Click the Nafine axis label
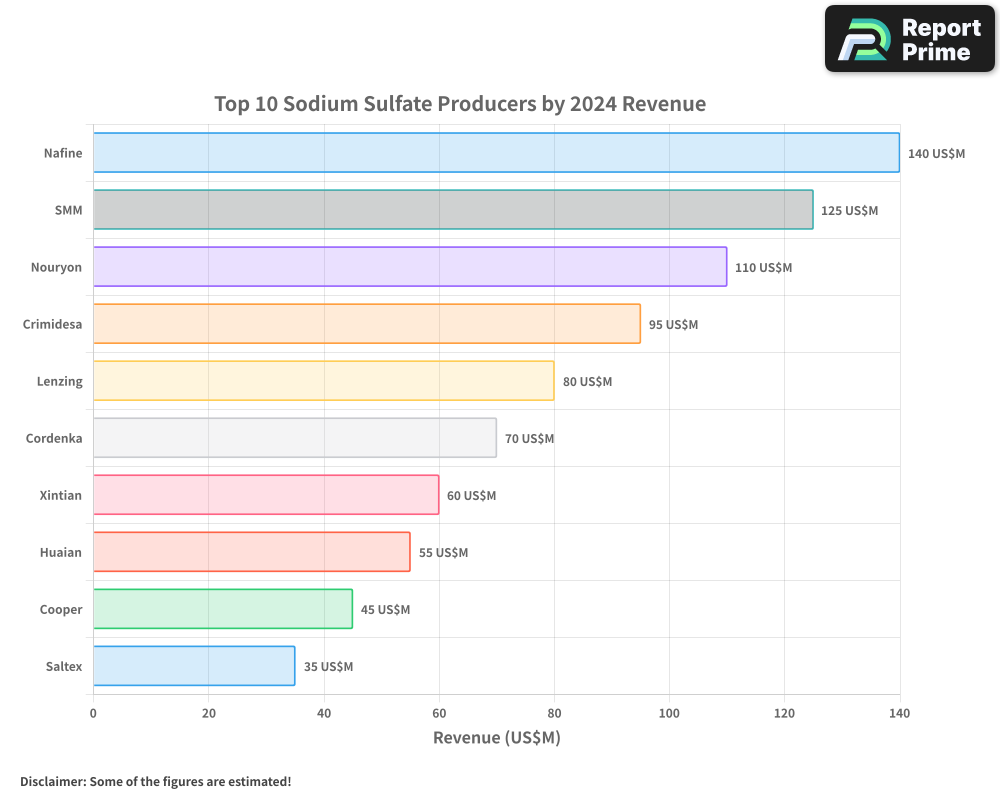The height and width of the screenshot is (800, 1000). pyautogui.click(x=62, y=153)
